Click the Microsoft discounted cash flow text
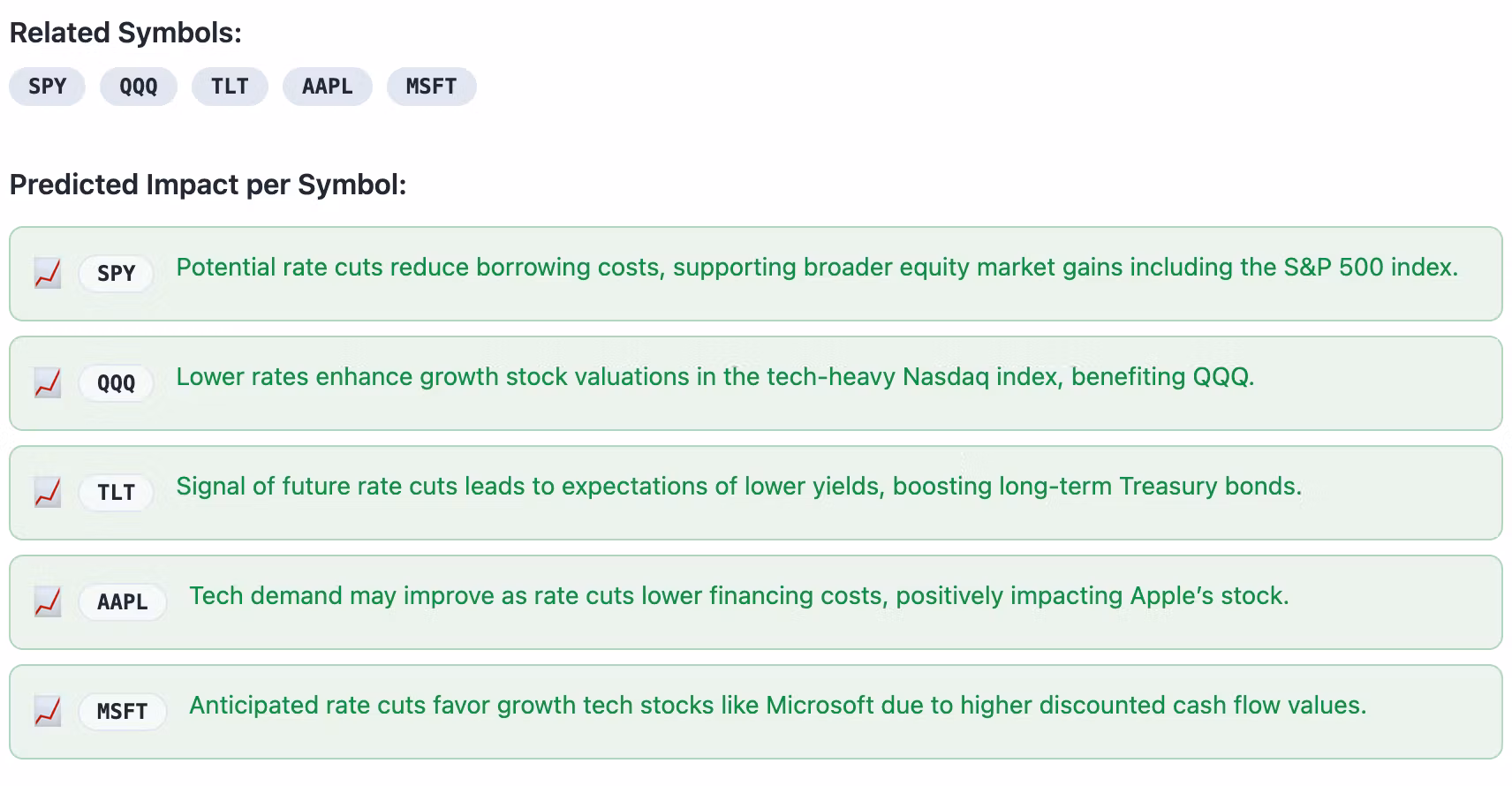 pos(778,706)
